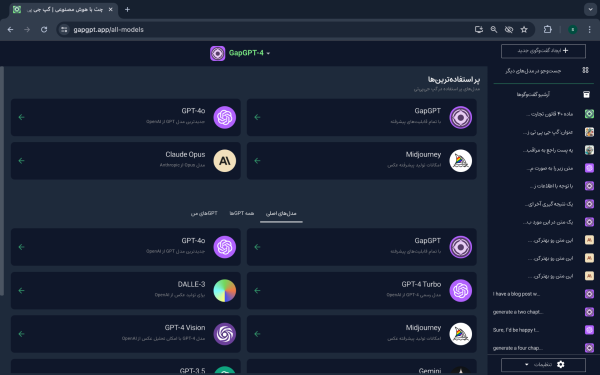The width and height of the screenshot is (600, 375).
Task: Click arrow on Midjourney card under main models tab
Action: [x=258, y=334]
